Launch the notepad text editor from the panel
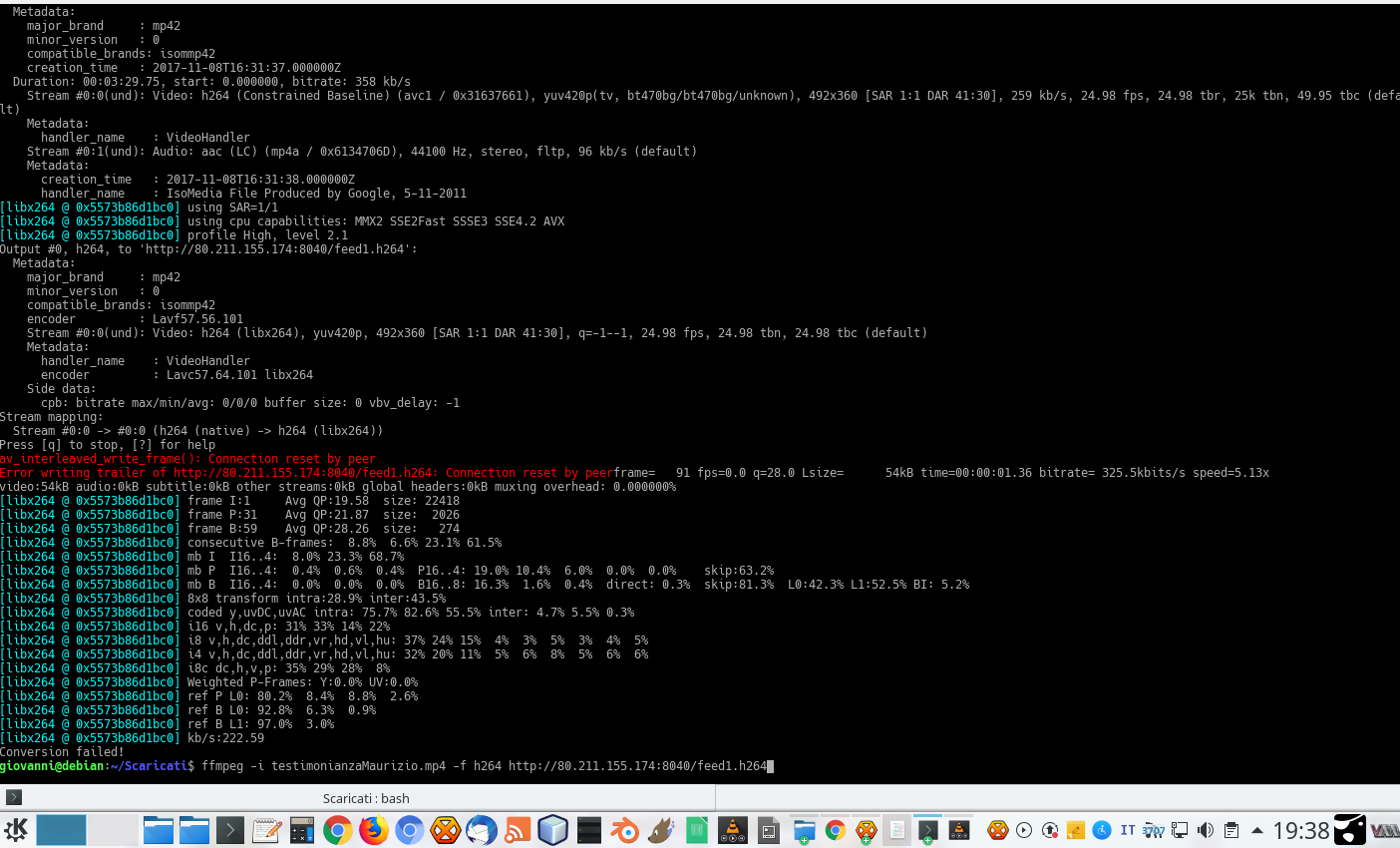The width and height of the screenshot is (1400, 848). click(266, 830)
